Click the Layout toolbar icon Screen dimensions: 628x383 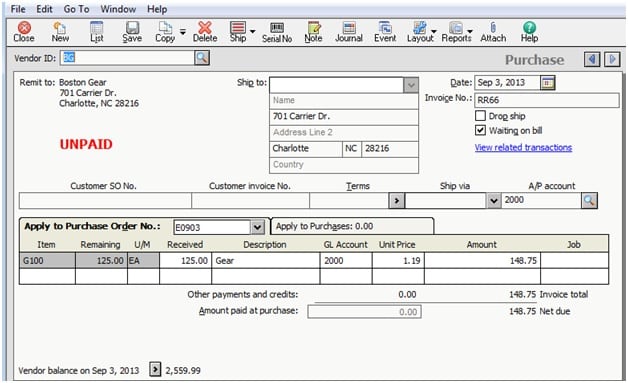pos(420,32)
